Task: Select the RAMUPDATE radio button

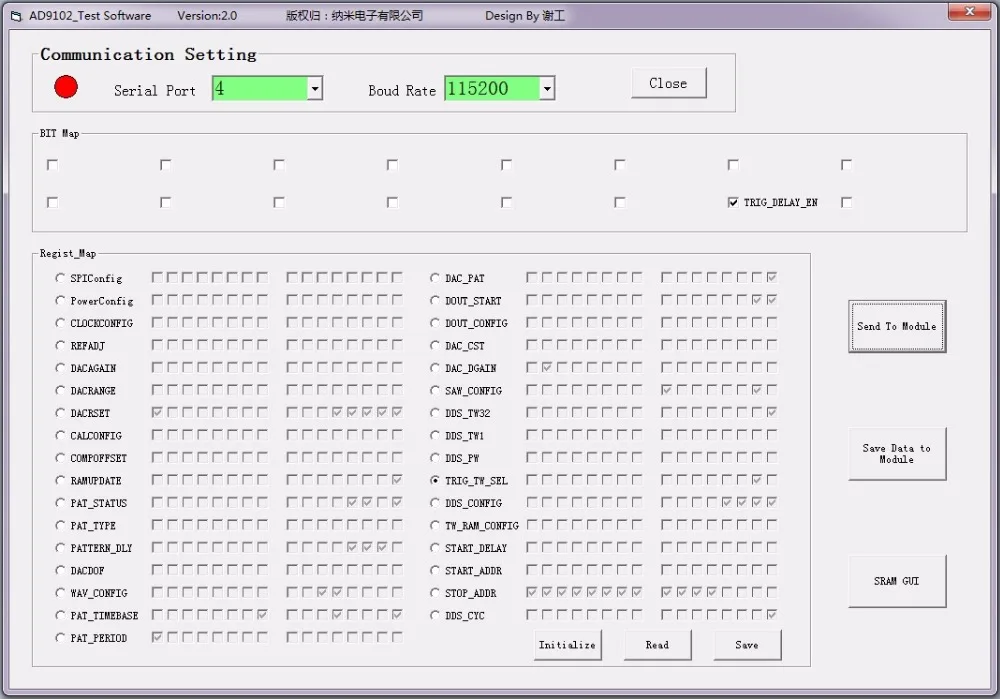Action: [60, 480]
